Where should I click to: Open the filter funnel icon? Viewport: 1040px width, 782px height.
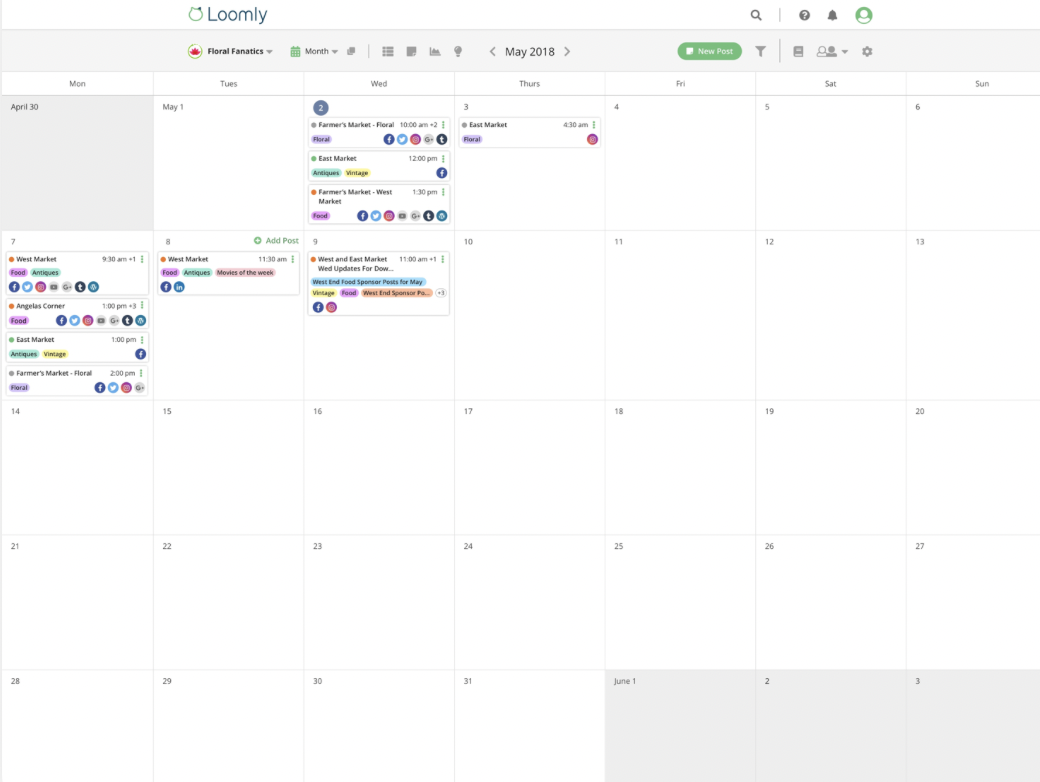tap(761, 51)
